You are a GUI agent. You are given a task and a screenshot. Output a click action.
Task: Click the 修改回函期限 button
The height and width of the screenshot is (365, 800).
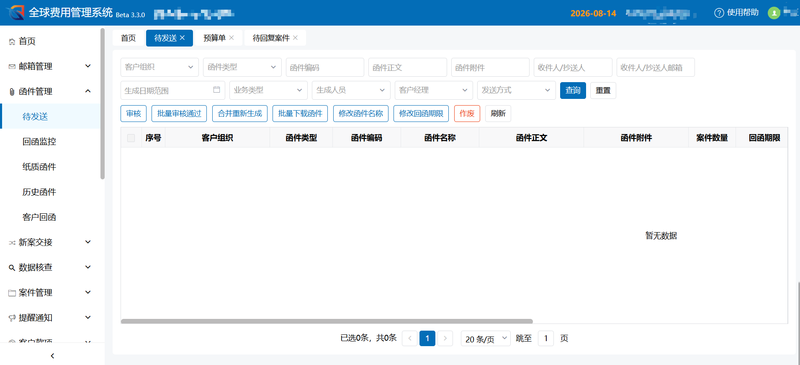421,113
